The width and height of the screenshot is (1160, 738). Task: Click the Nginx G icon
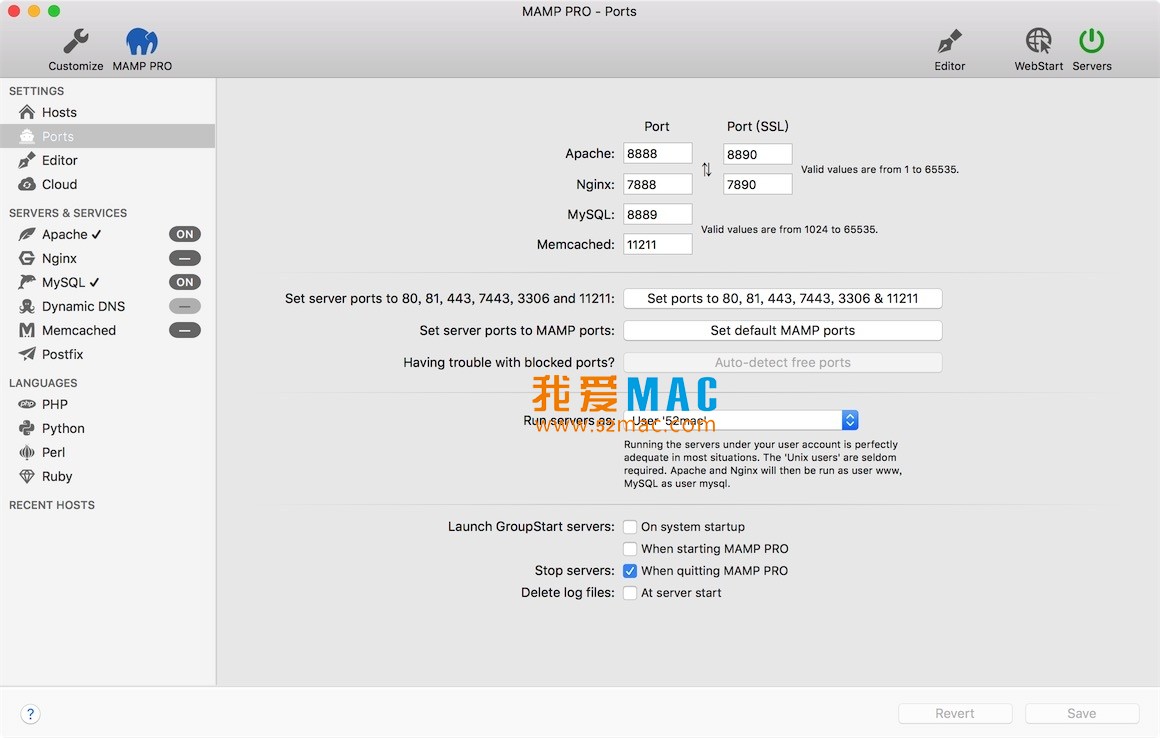27,258
